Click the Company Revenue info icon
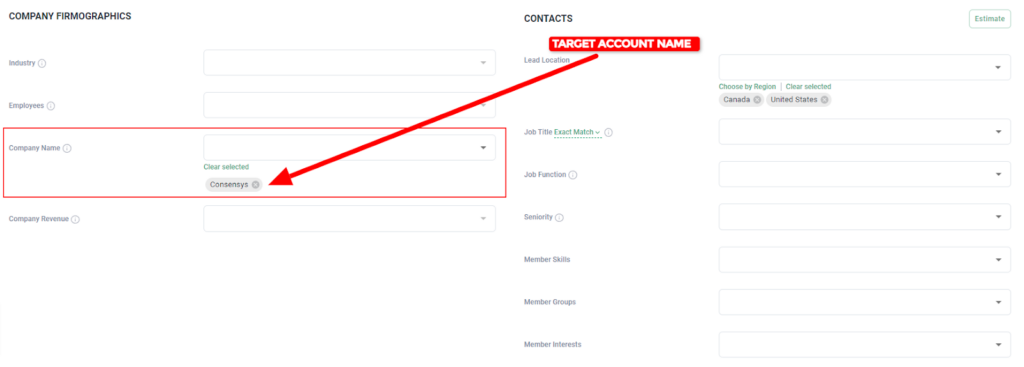 pos(75,219)
